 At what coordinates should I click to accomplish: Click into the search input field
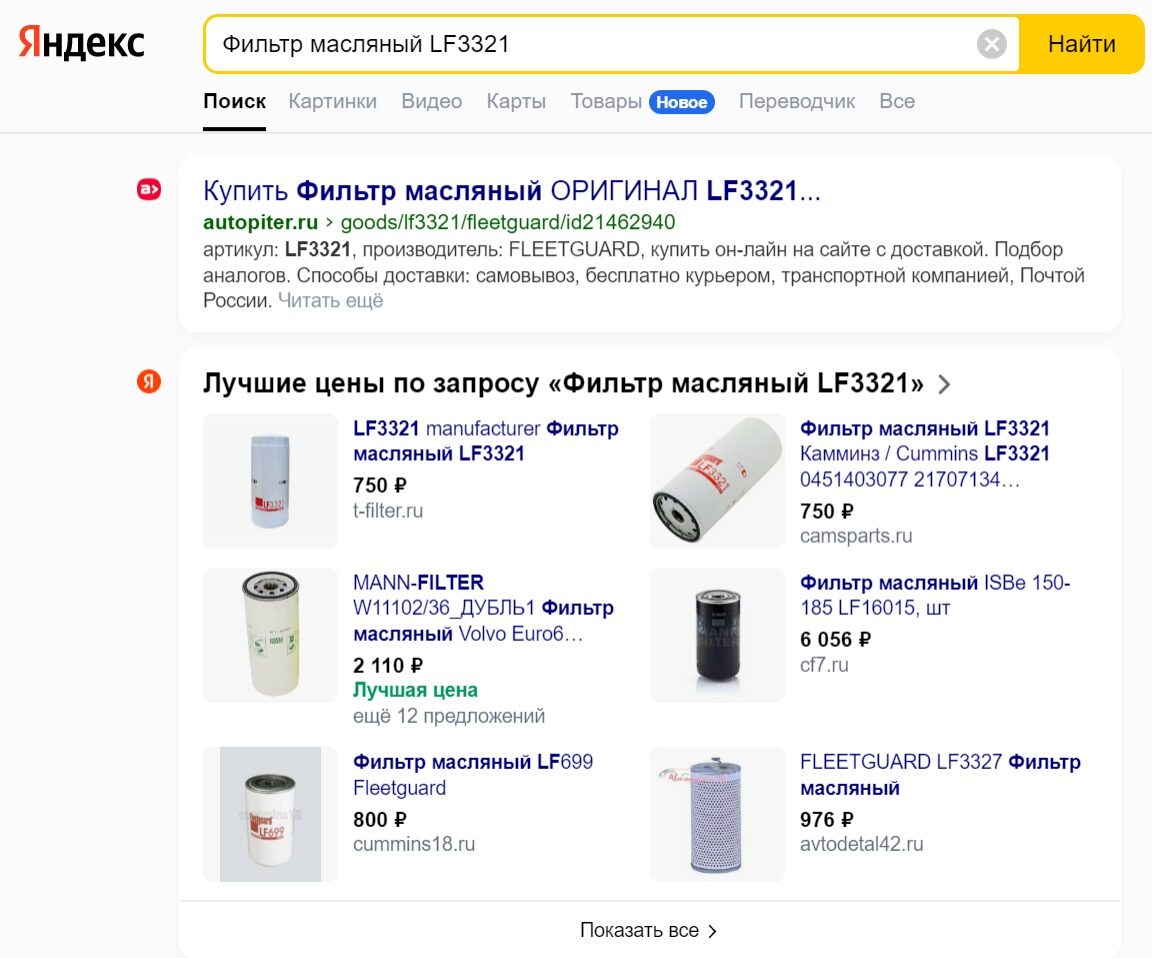(590, 44)
